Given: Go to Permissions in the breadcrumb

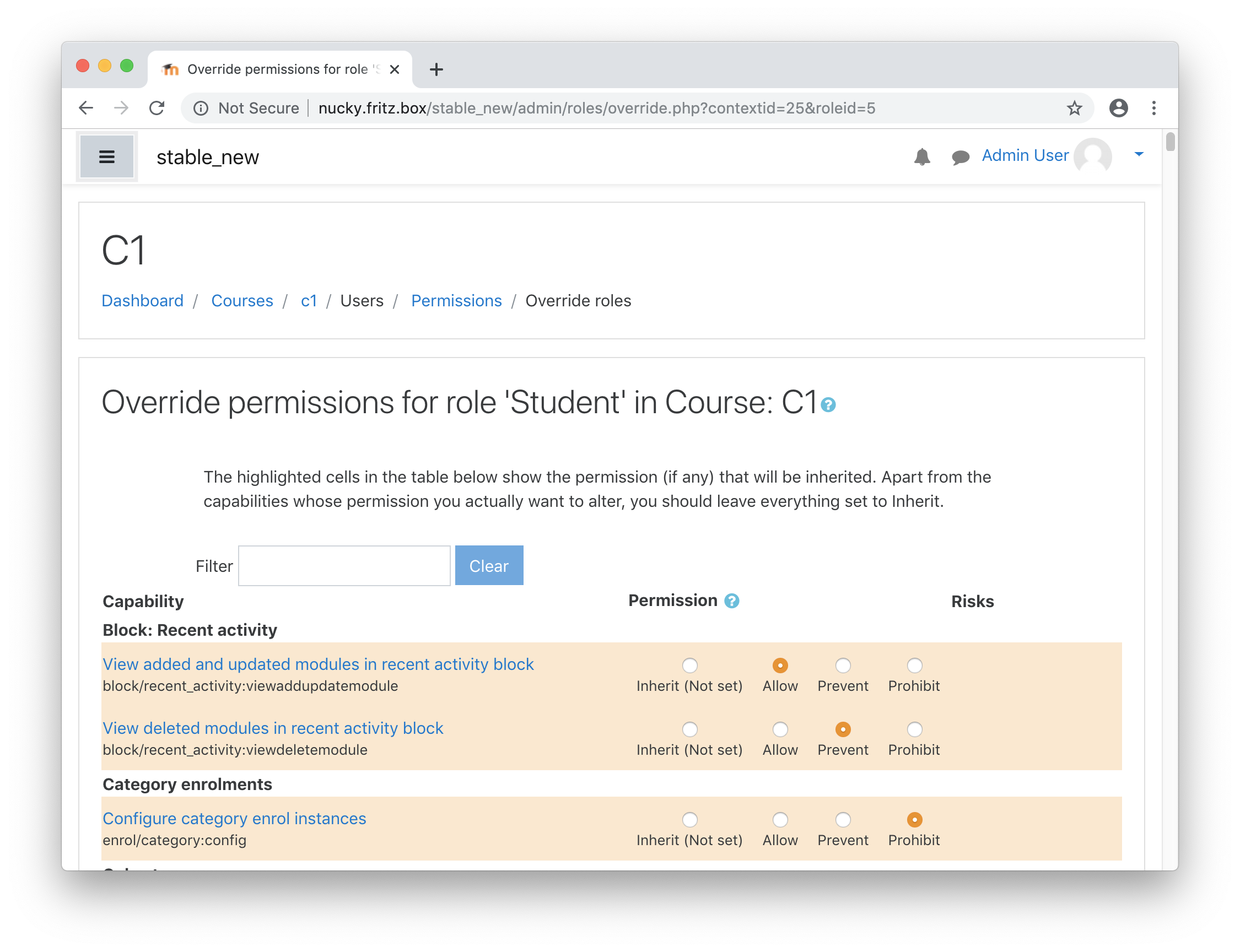Looking at the screenshot, I should (456, 300).
